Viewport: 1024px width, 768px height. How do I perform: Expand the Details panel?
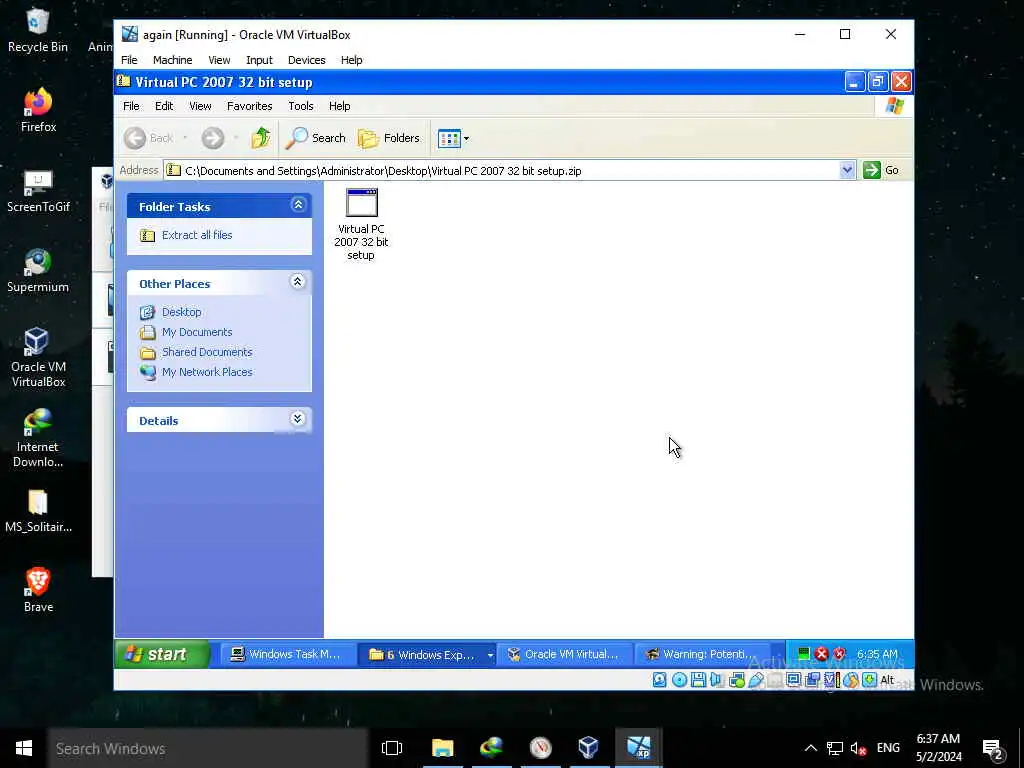point(298,419)
